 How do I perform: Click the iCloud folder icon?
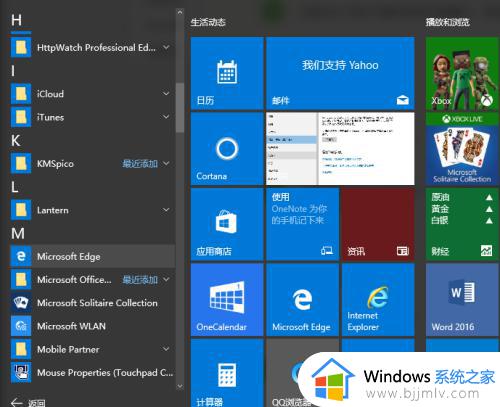click(x=21, y=94)
